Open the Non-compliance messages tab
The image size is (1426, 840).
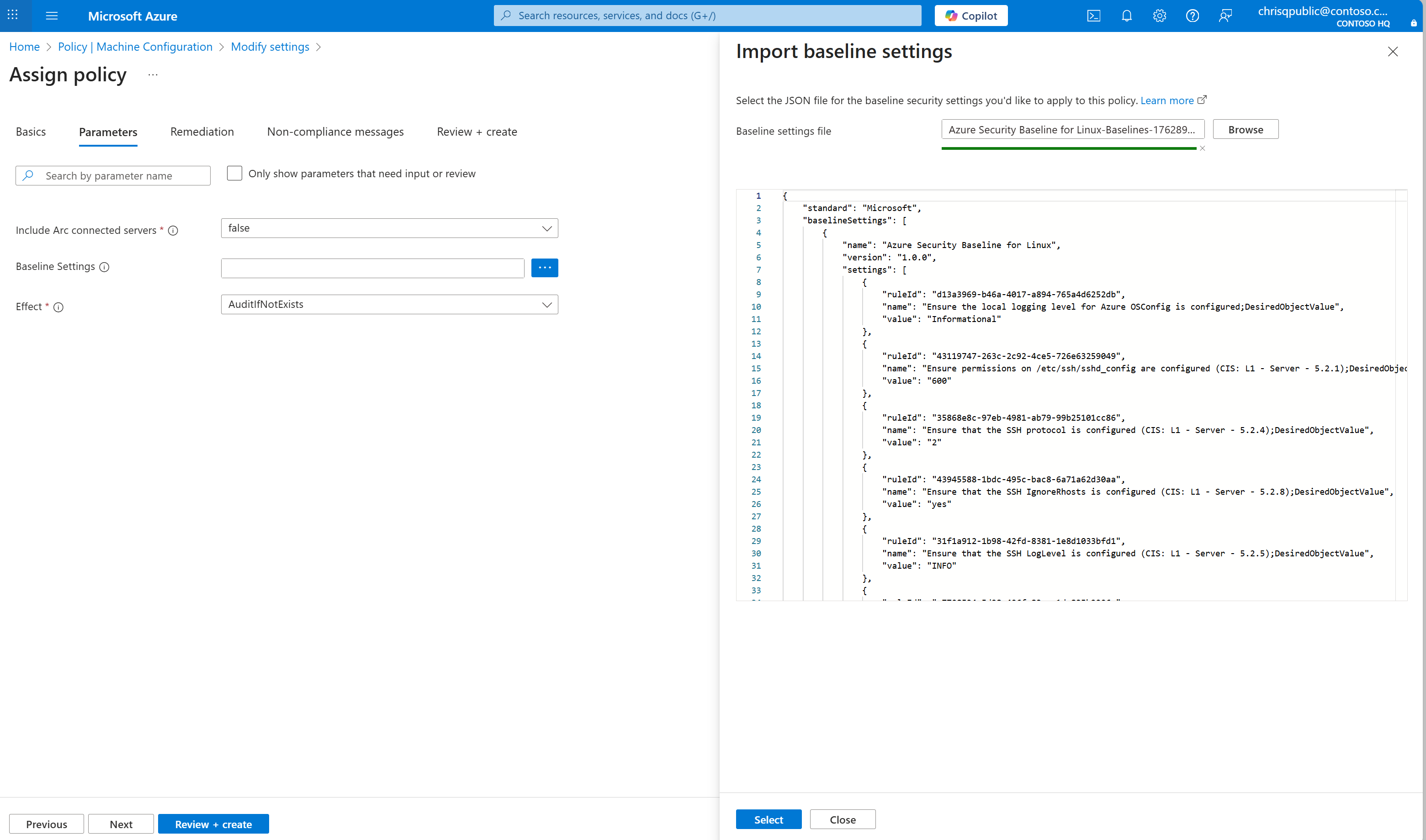click(x=335, y=132)
